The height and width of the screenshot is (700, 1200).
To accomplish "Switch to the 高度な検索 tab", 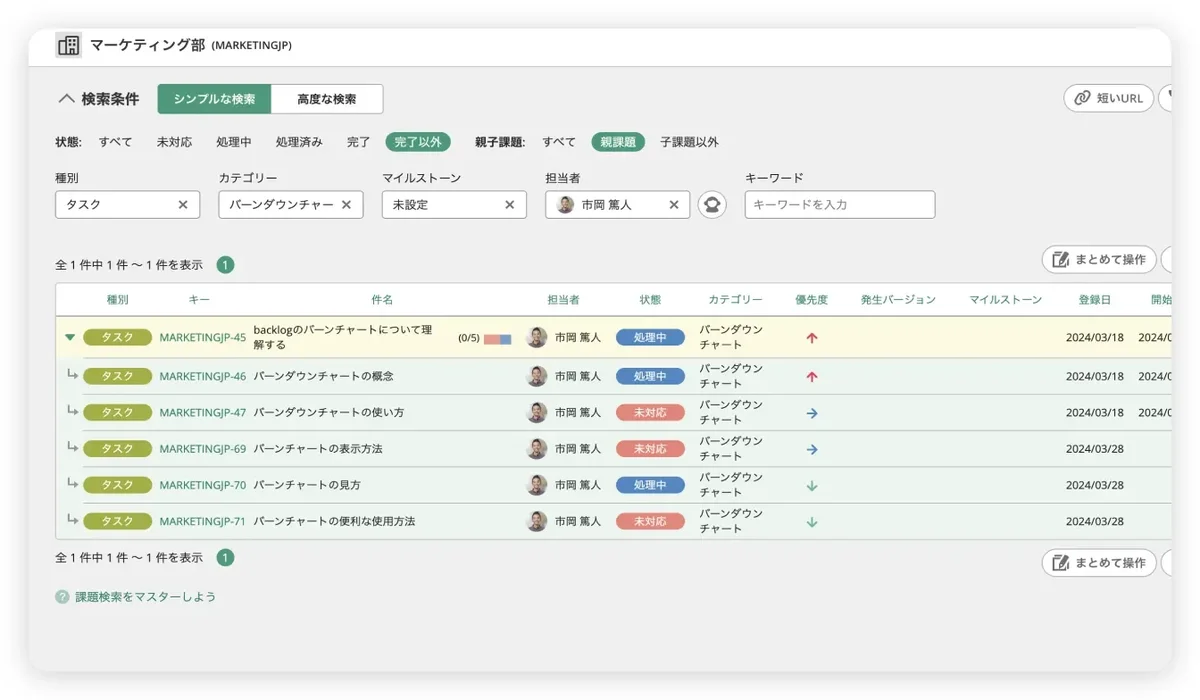I will click(x=327, y=99).
